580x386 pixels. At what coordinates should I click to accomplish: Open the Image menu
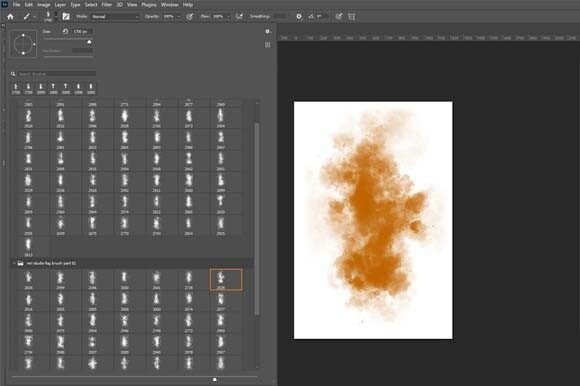[x=44, y=5]
